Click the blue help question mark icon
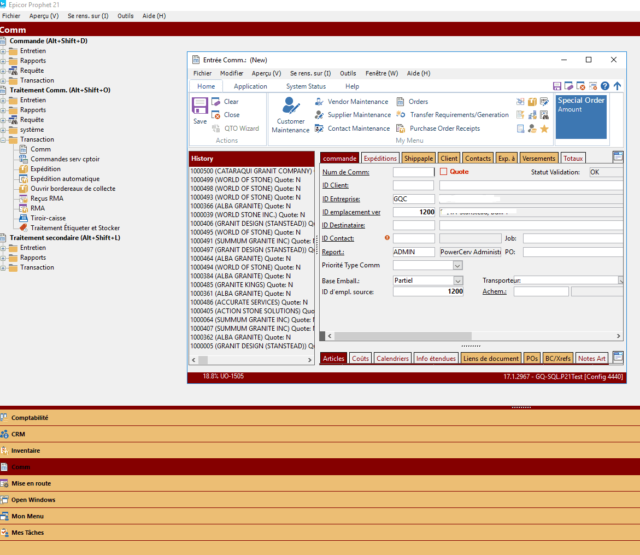Viewport: 640px width, 555px height. 605,86
